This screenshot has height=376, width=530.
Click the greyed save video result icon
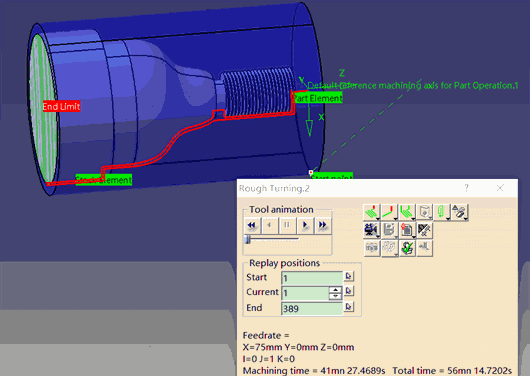click(x=389, y=230)
